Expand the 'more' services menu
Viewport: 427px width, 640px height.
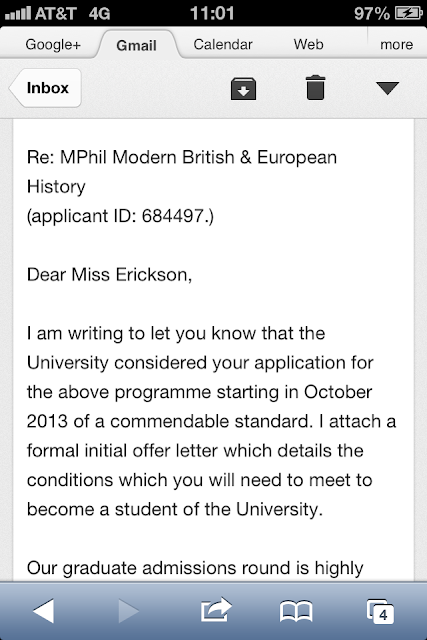tap(396, 44)
